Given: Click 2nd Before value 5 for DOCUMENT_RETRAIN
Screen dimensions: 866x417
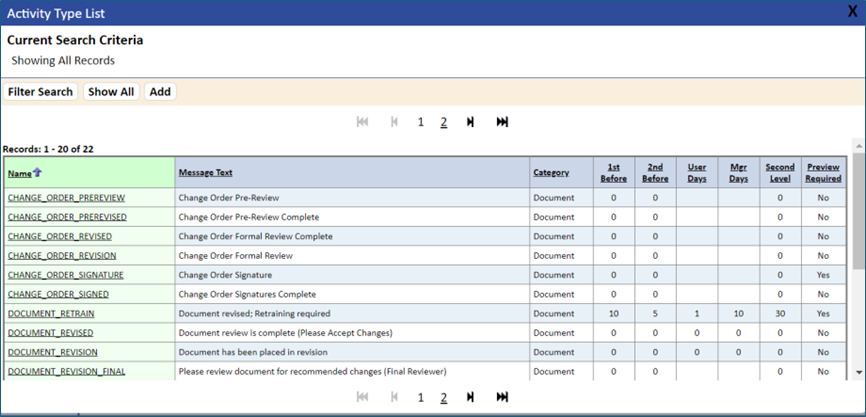Looking at the screenshot, I should 655,314.
